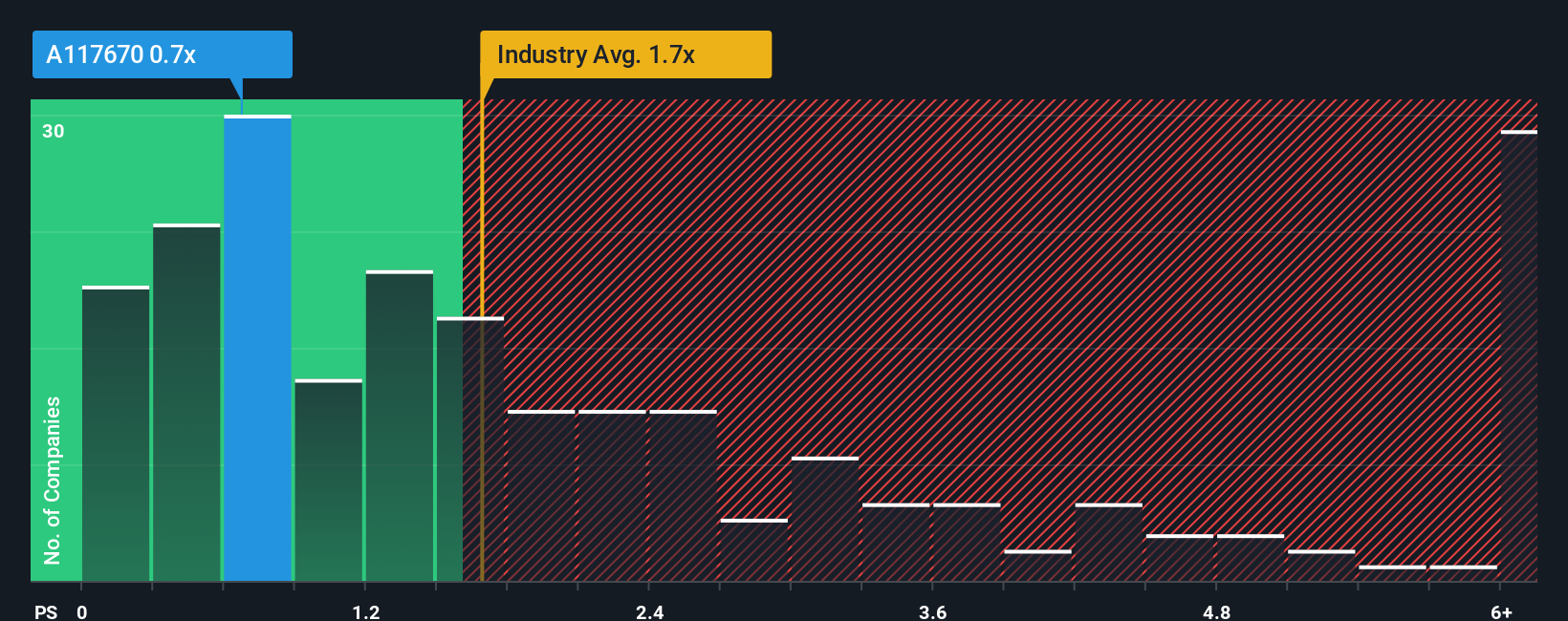Click the yellow Industry Avg. 1.7x label
This screenshot has width=1568, height=621.
pos(625,54)
